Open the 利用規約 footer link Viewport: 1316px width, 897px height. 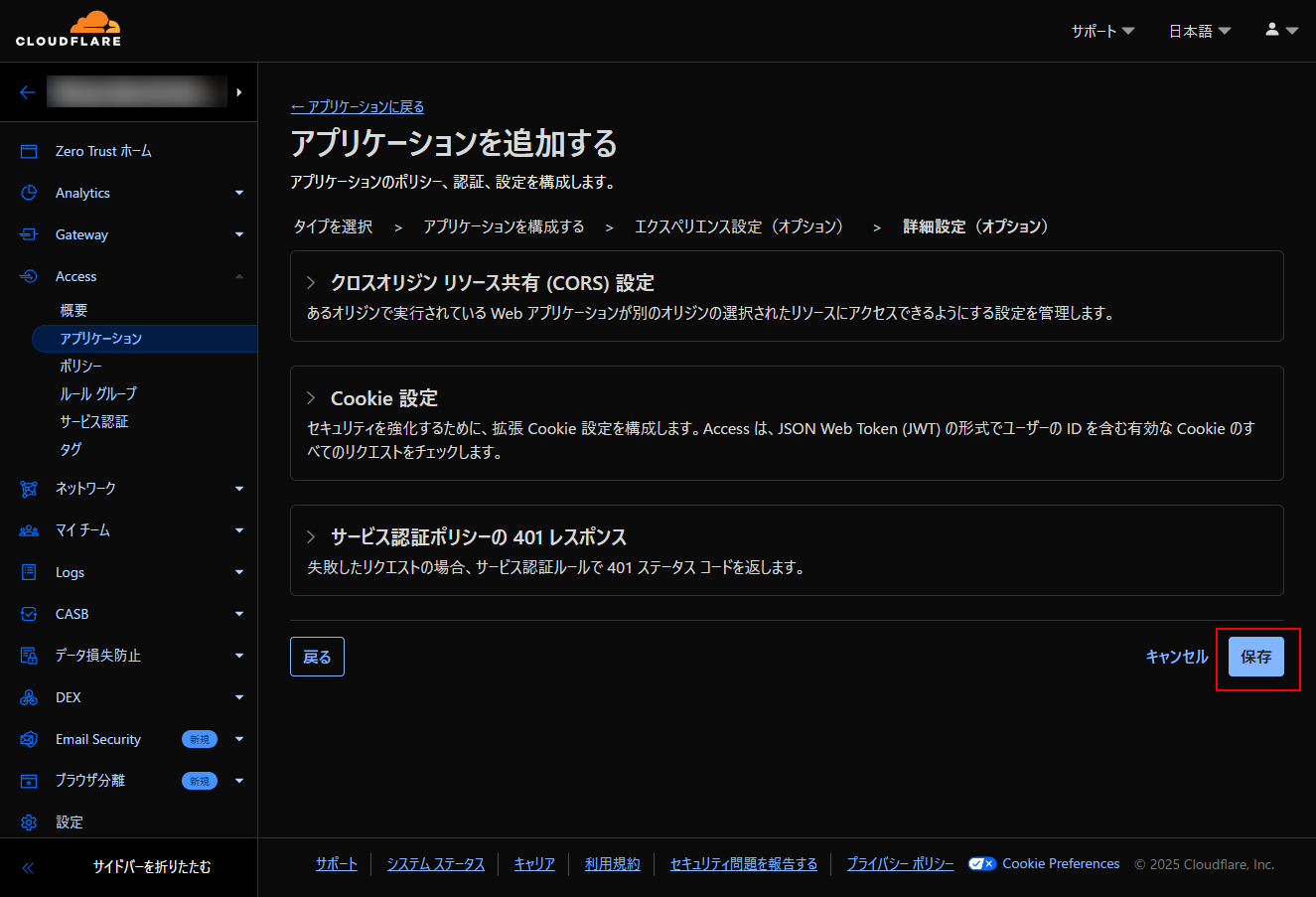pyautogui.click(x=613, y=864)
